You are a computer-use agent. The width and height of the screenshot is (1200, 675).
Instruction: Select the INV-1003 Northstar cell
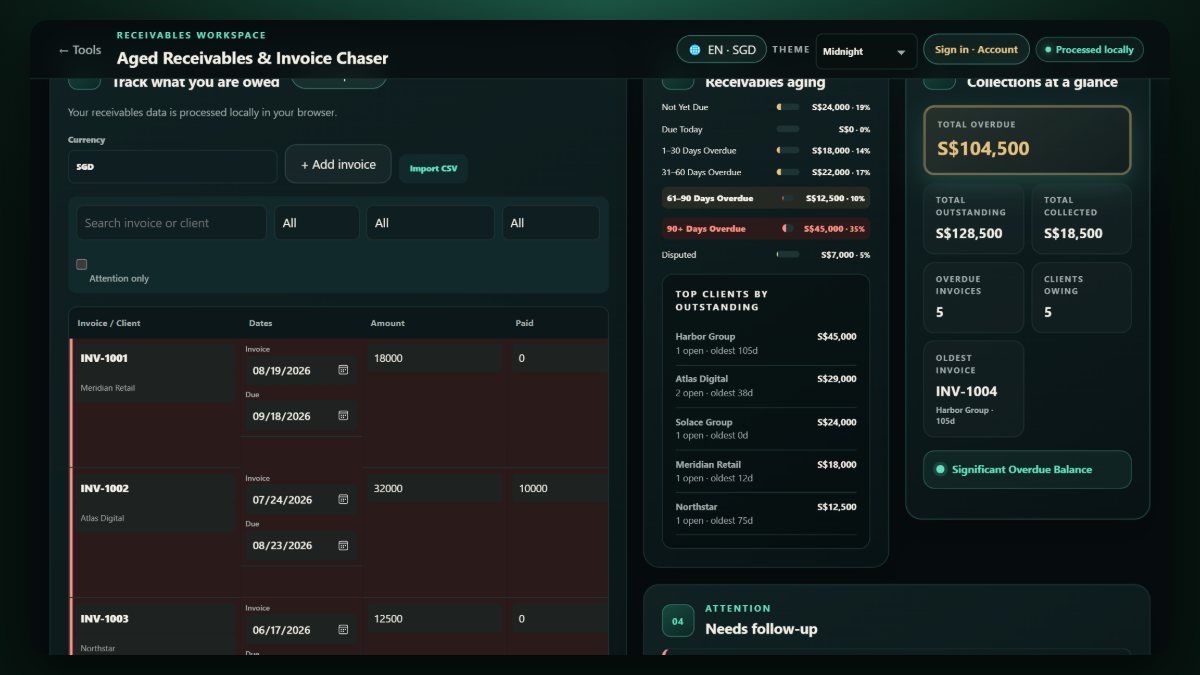point(157,630)
